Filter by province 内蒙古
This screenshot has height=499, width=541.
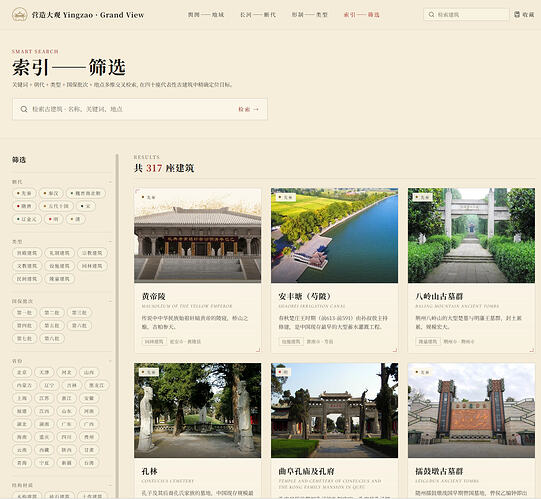[24, 385]
